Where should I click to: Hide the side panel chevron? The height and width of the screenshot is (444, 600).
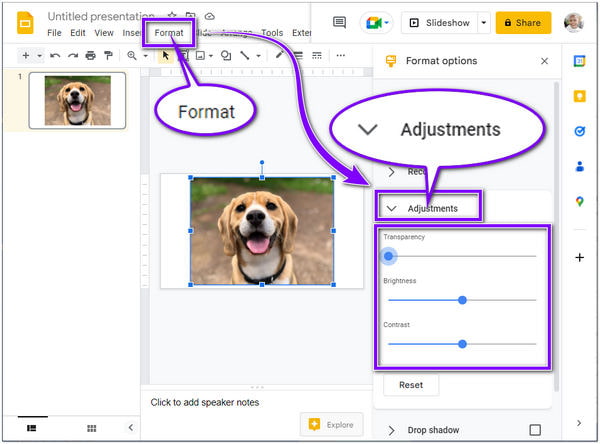579,423
